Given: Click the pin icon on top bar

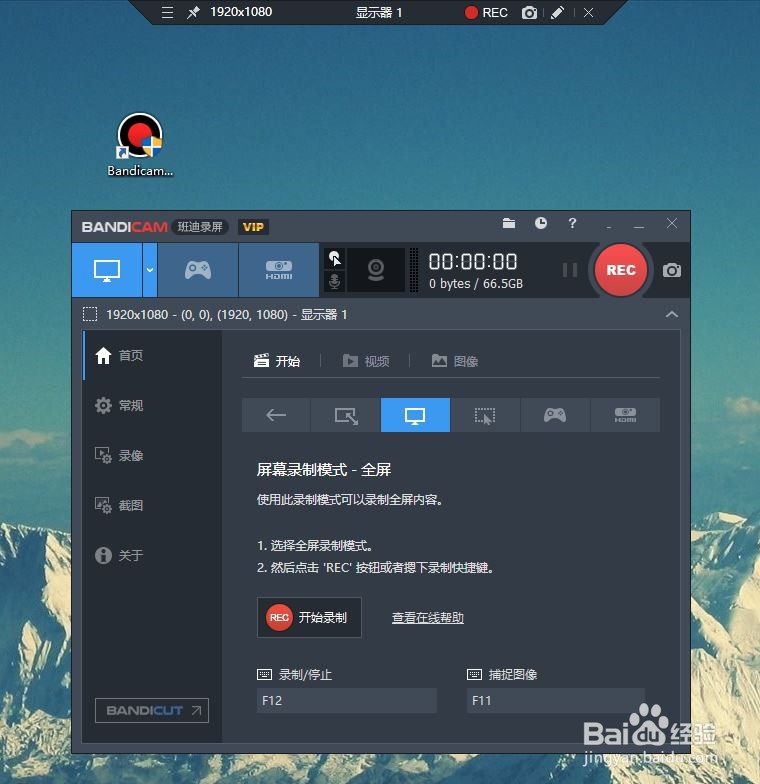Looking at the screenshot, I should coord(193,12).
